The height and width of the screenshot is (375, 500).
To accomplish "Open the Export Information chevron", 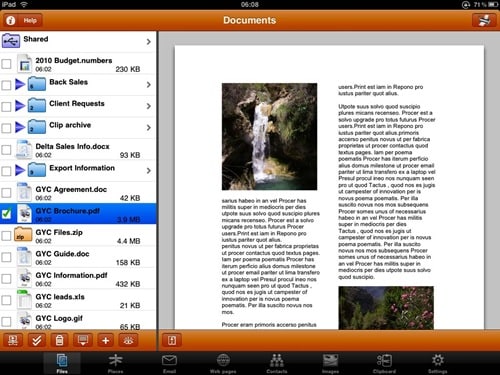I will [149, 171].
